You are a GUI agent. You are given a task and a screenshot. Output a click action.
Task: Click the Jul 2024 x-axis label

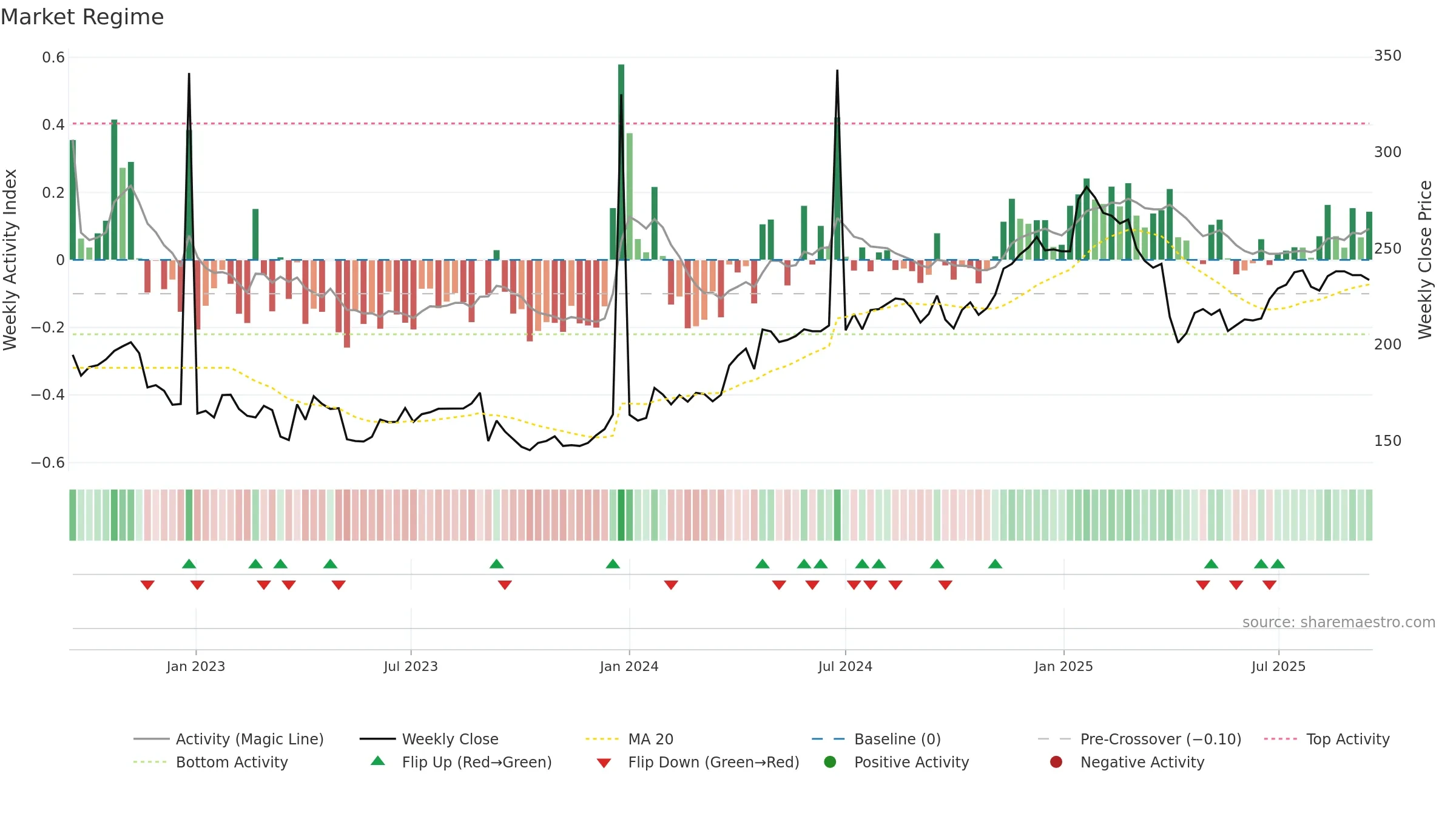pos(845,666)
